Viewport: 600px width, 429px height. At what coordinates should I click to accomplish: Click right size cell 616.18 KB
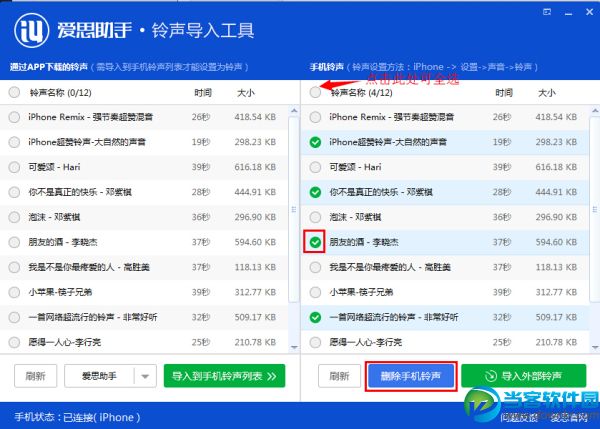(556, 167)
